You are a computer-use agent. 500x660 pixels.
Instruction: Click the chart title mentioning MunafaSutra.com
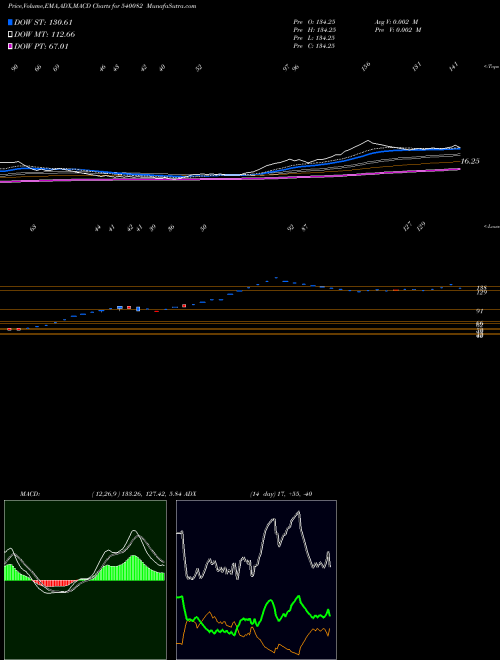click(102, 6)
